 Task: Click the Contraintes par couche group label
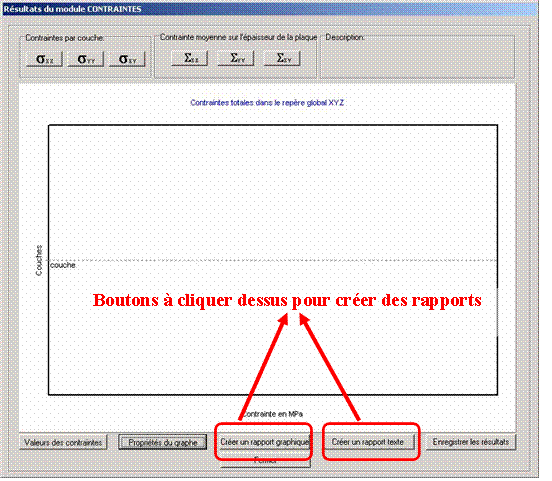pos(64,38)
